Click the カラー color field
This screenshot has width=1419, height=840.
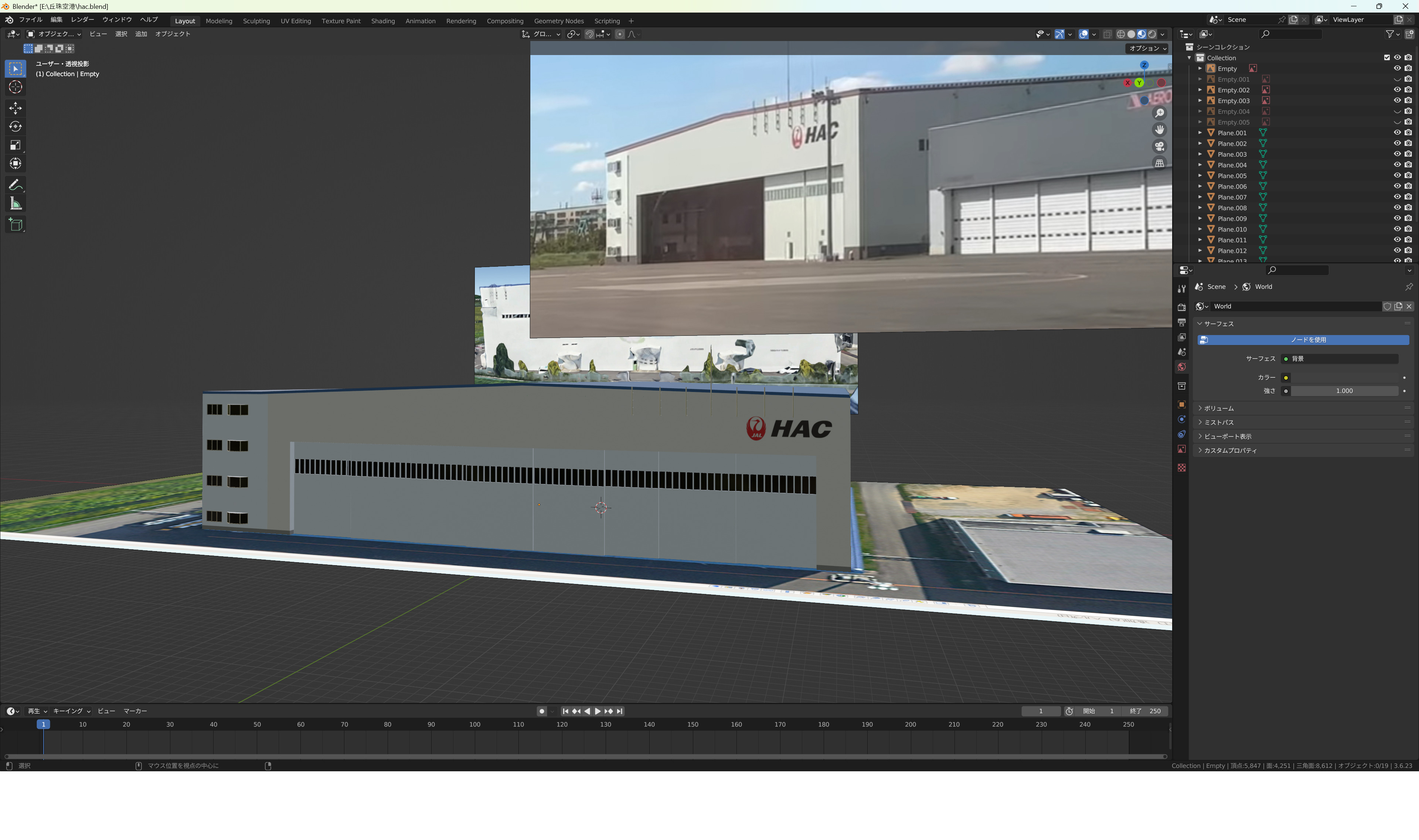click(x=1344, y=378)
